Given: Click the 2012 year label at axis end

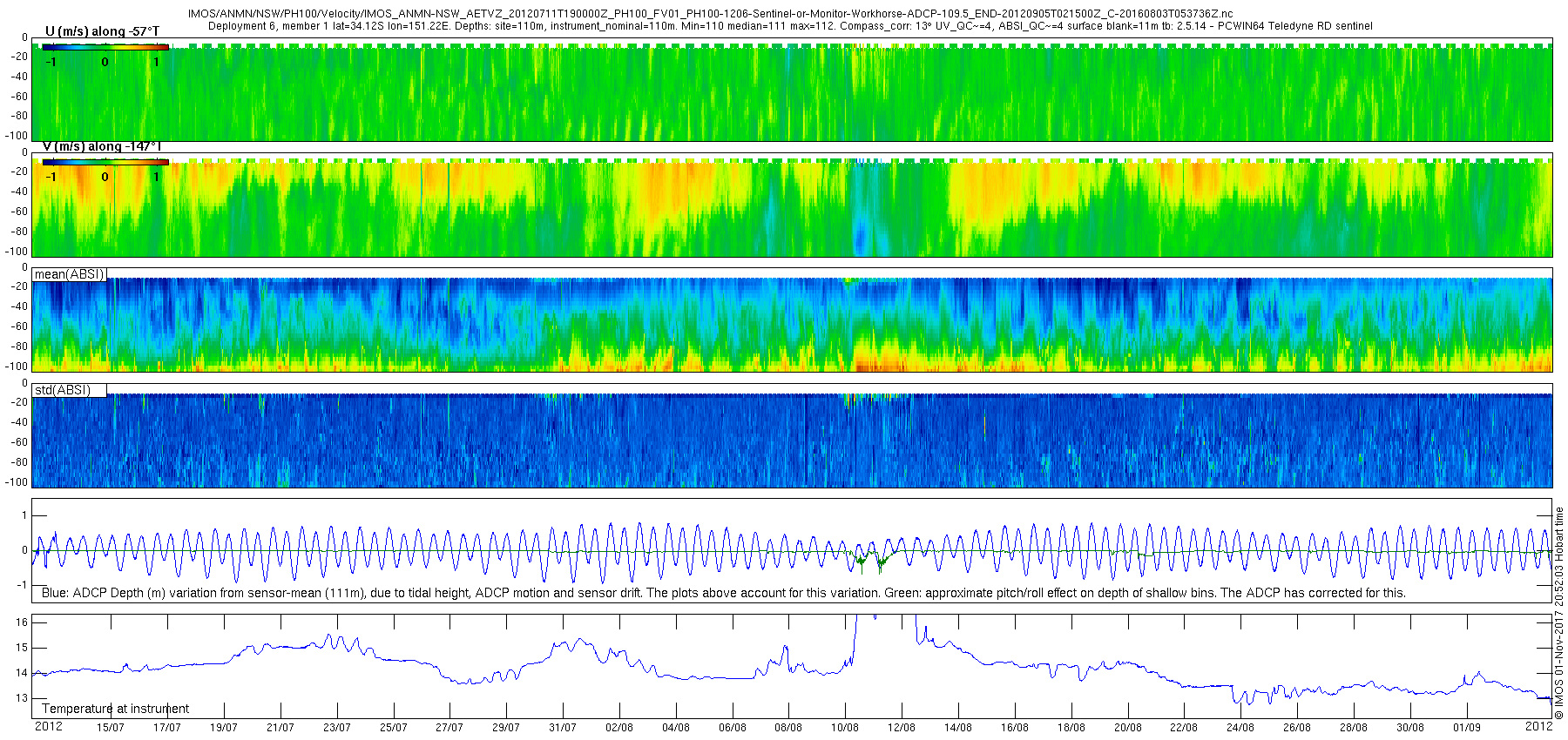Looking at the screenshot, I should click(x=1538, y=725).
